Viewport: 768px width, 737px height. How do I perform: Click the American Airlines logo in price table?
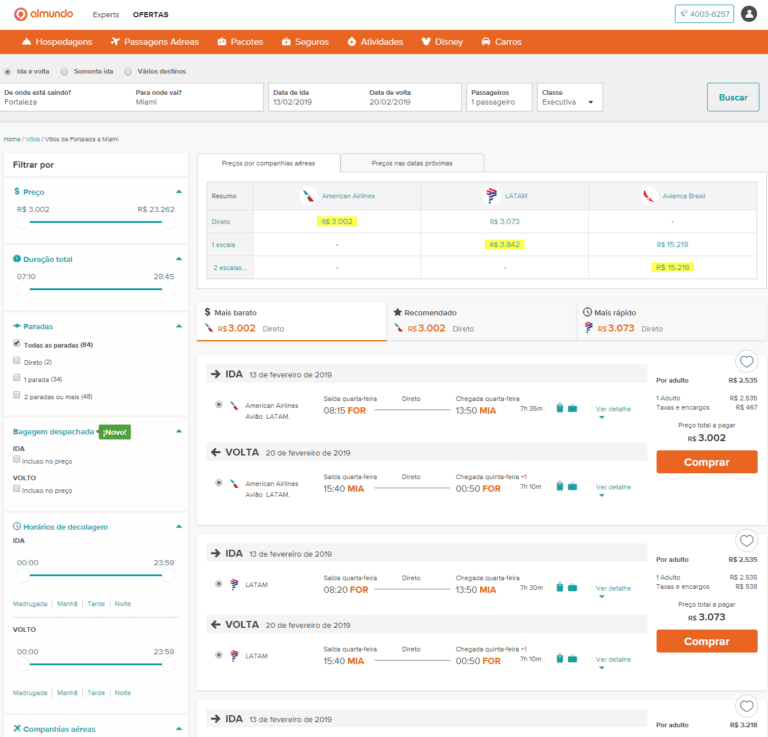point(309,196)
